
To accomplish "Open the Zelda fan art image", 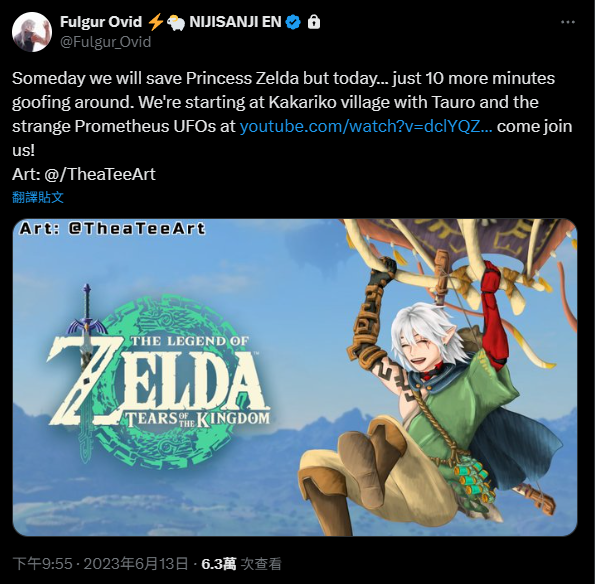I will 295,377.
